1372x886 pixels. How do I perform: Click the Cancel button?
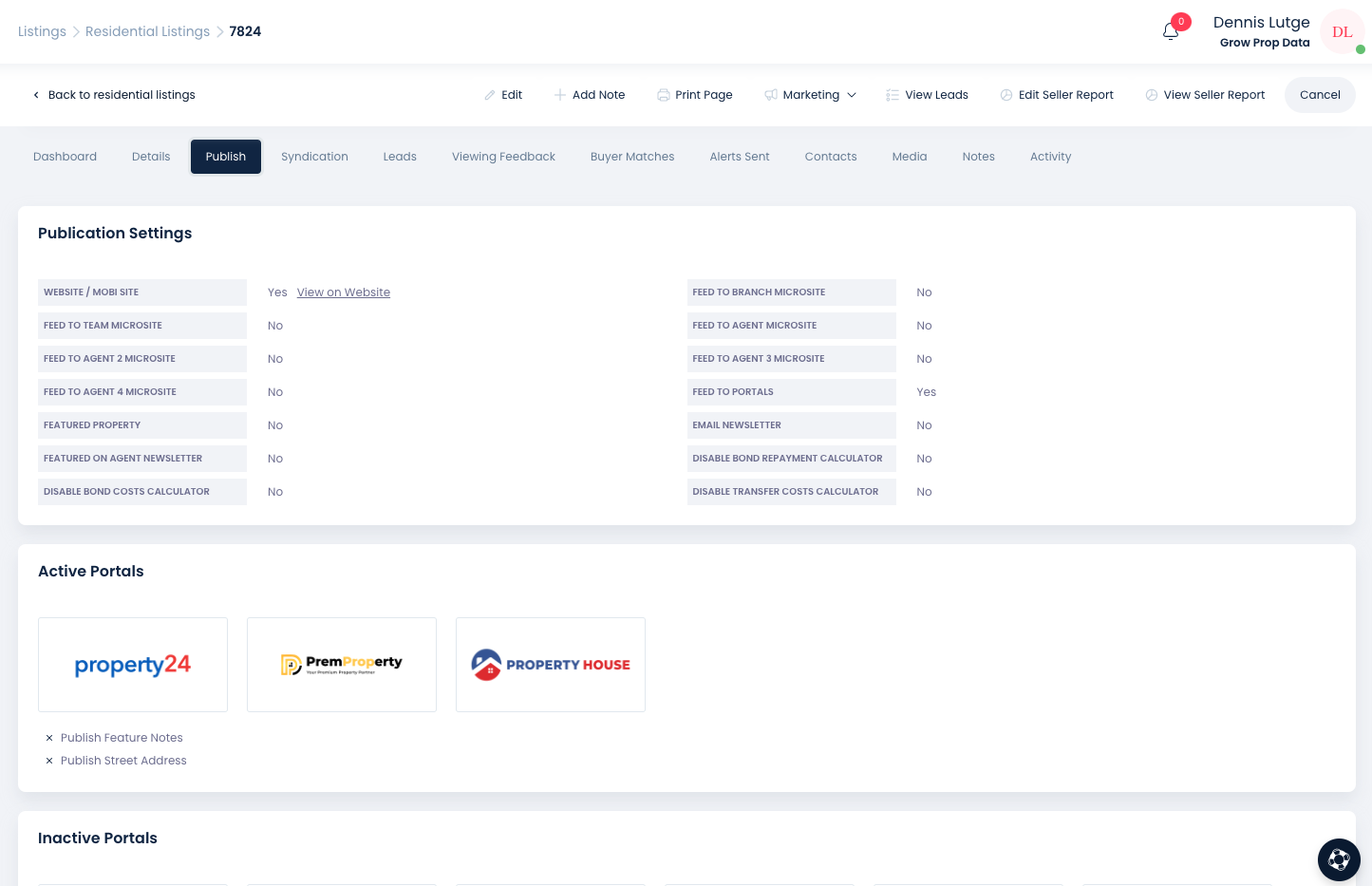pos(1320,95)
